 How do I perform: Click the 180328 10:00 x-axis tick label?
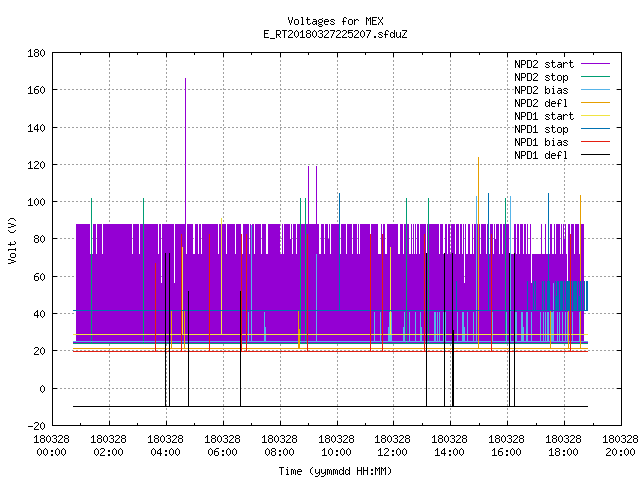[336, 445]
